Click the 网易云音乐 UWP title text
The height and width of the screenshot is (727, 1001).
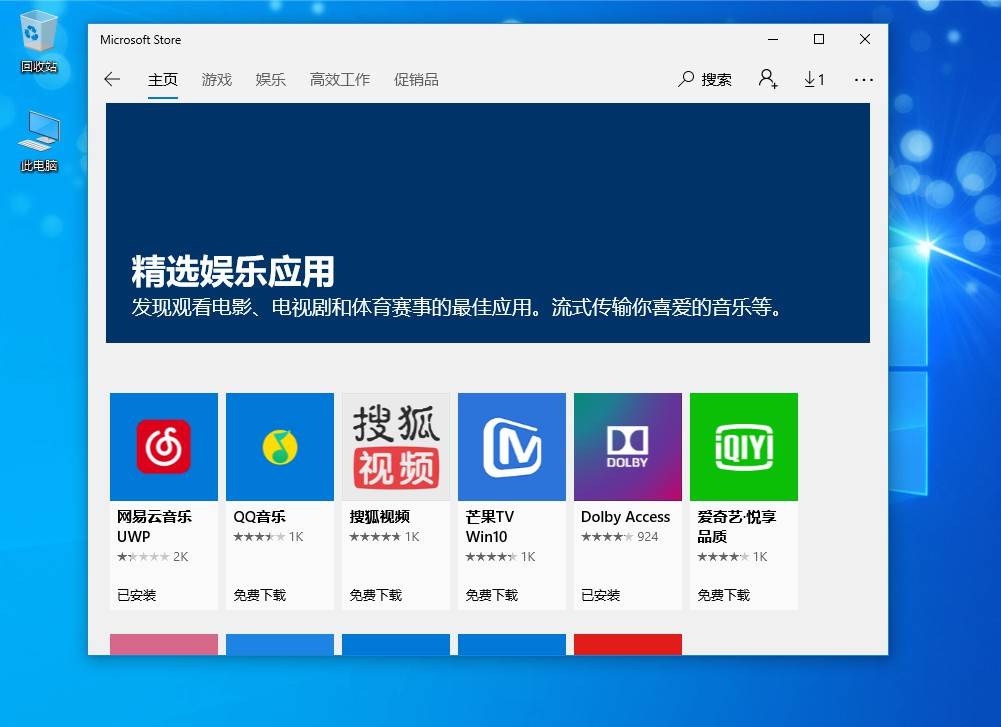tap(154, 527)
